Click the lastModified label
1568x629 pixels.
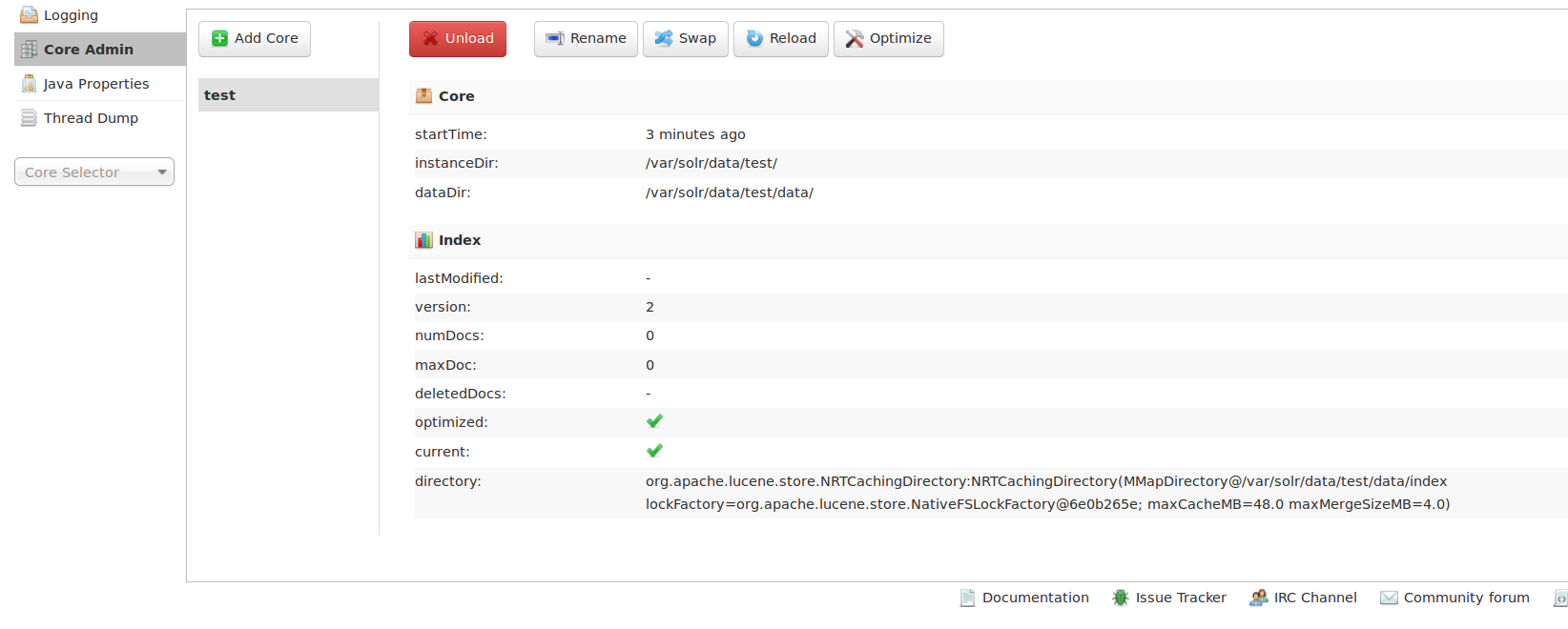pyautogui.click(x=459, y=278)
